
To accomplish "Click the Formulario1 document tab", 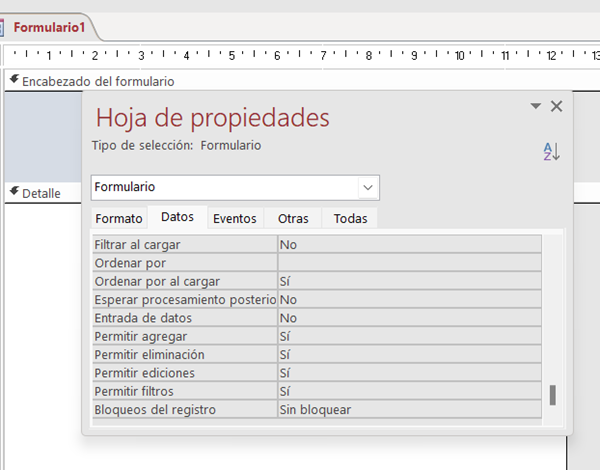I will [x=48, y=27].
